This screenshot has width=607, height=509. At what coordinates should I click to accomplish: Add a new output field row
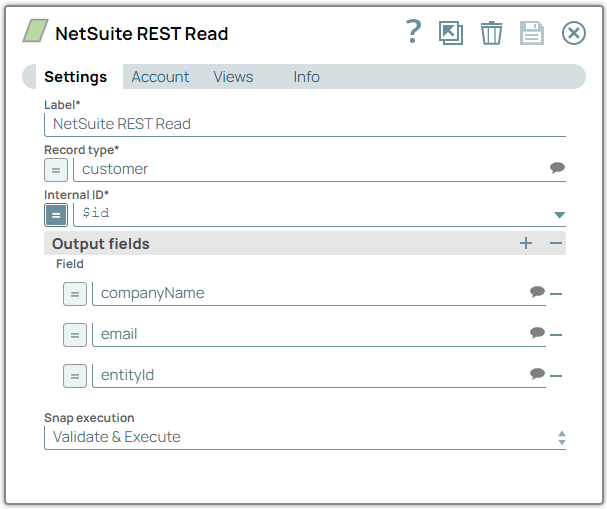click(x=526, y=243)
